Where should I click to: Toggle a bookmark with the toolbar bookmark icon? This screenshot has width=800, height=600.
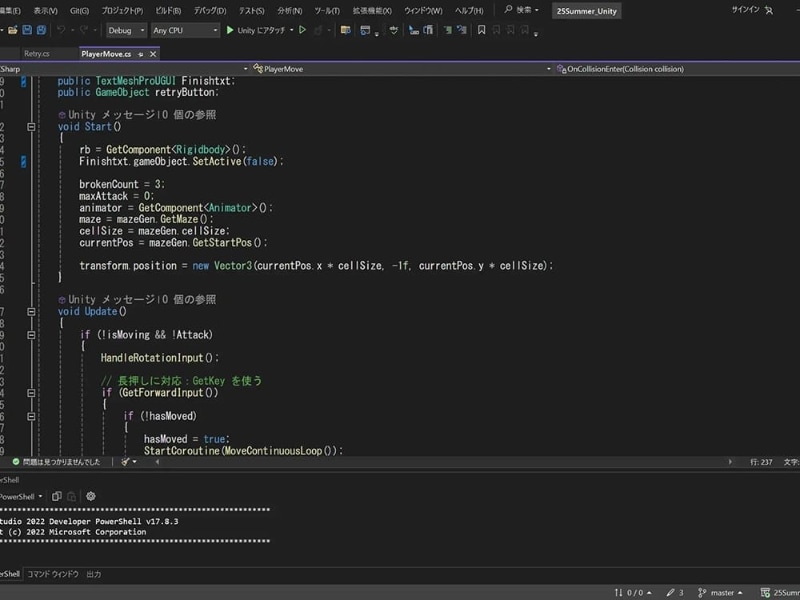[x=481, y=32]
